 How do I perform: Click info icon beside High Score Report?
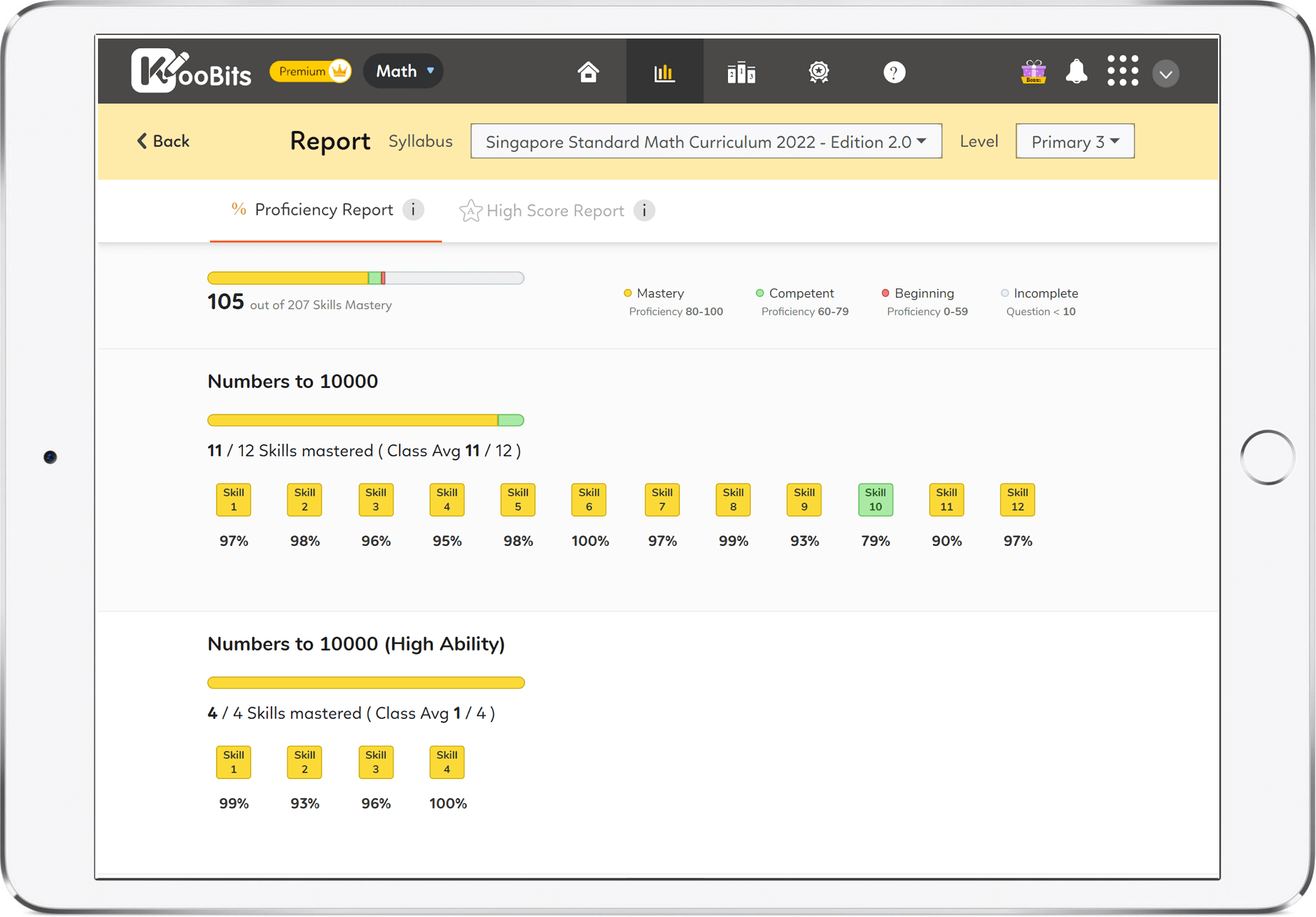click(644, 211)
